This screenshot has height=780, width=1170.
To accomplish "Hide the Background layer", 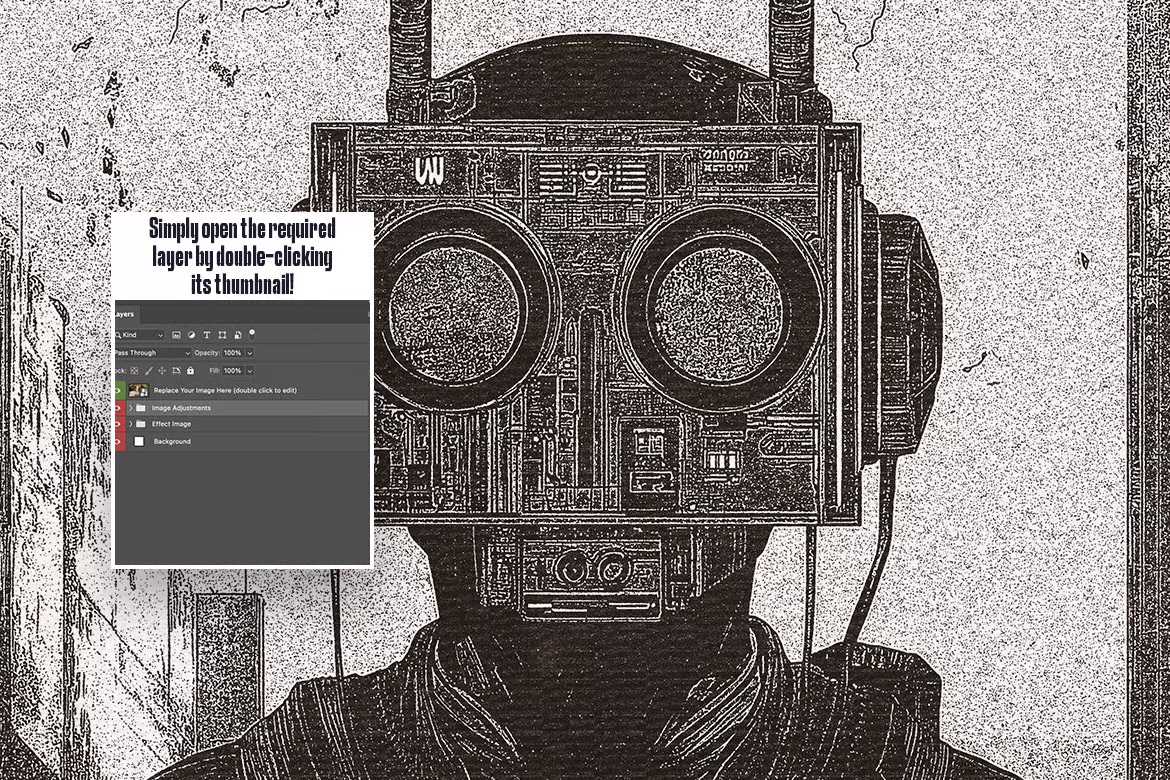I will (117, 441).
